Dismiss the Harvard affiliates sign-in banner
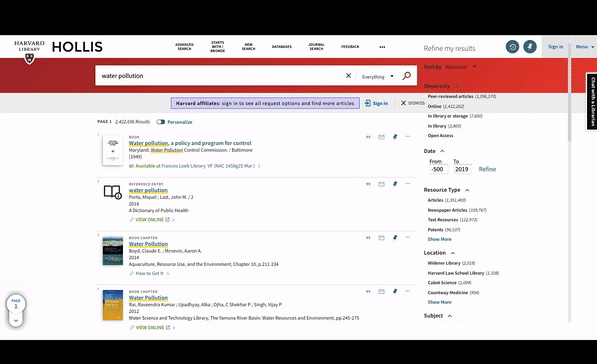 [x=412, y=103]
